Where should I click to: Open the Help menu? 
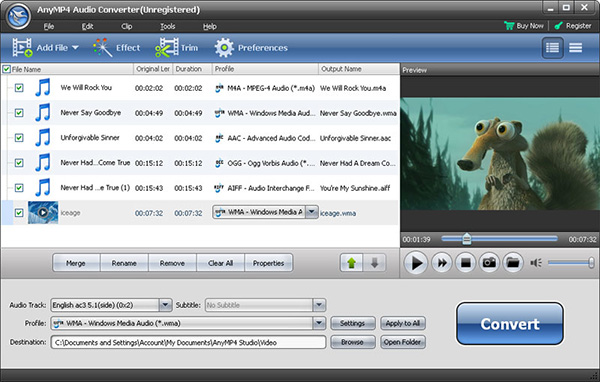[x=210, y=26]
